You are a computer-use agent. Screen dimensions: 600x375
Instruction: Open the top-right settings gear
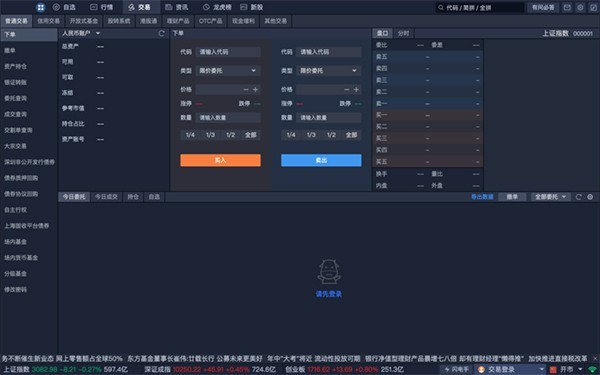tap(580, 7)
